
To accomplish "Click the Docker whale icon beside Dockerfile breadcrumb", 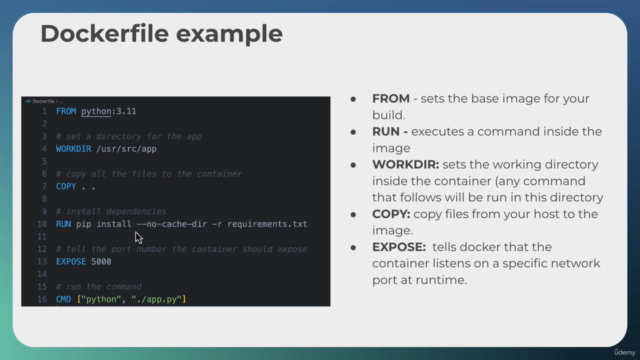I will tap(28, 101).
